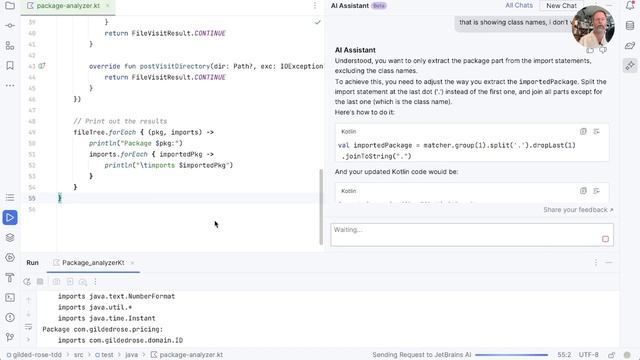
Task: Toggle the AI Assistant sparkle icon
Action: pos(630,65)
